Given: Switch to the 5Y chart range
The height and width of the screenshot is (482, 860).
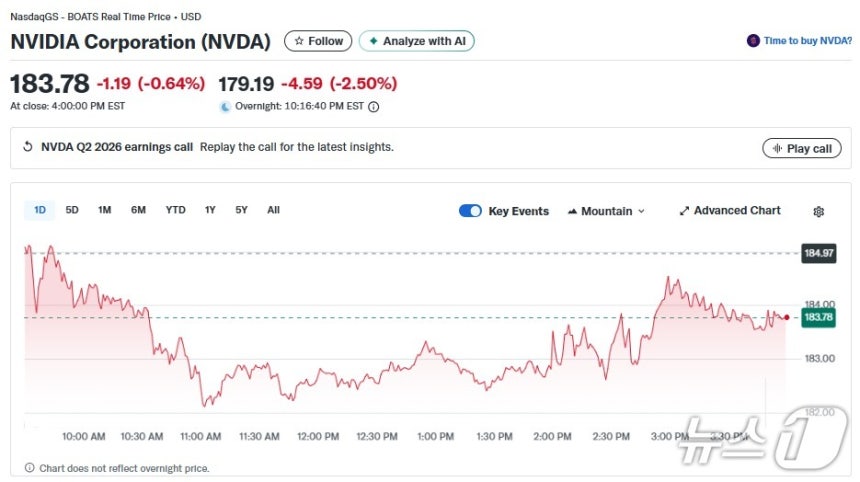Looking at the screenshot, I should tap(241, 210).
